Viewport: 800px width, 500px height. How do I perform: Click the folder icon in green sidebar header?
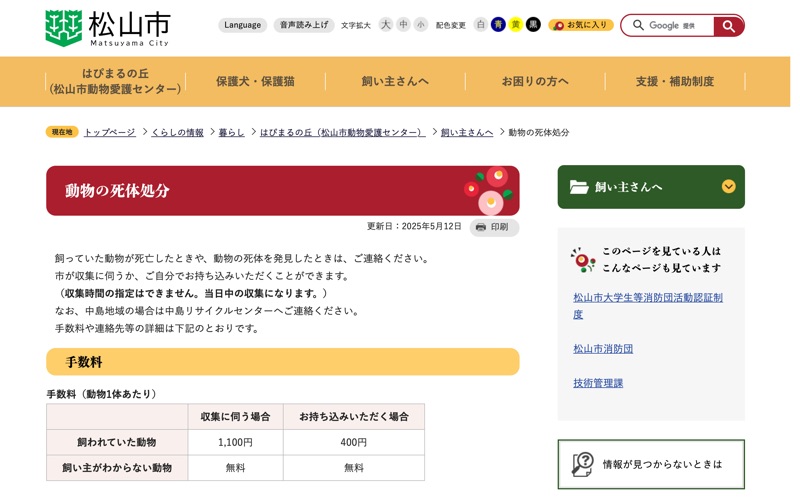pyautogui.click(x=579, y=187)
